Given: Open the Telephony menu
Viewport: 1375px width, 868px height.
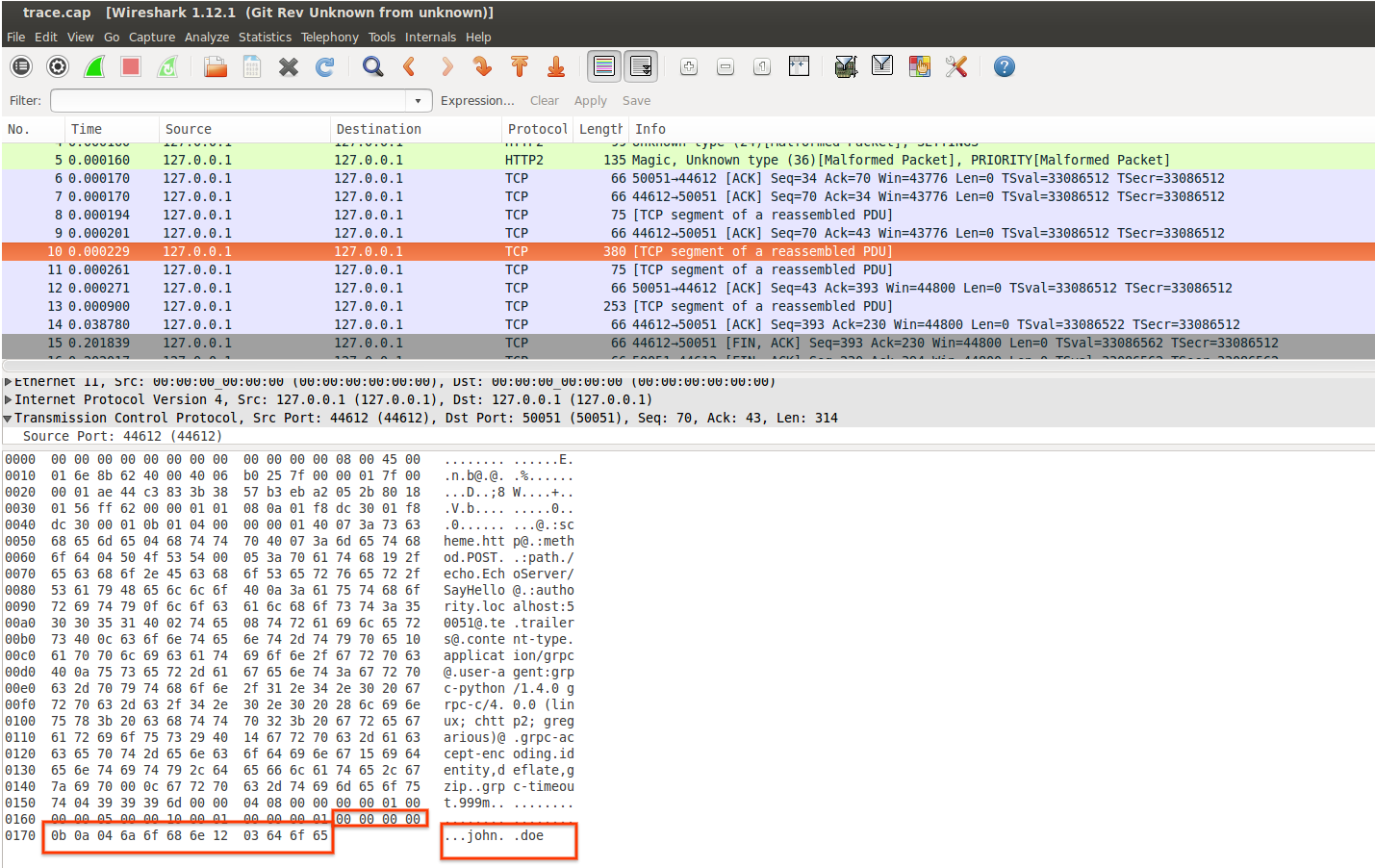Looking at the screenshot, I should 330,37.
